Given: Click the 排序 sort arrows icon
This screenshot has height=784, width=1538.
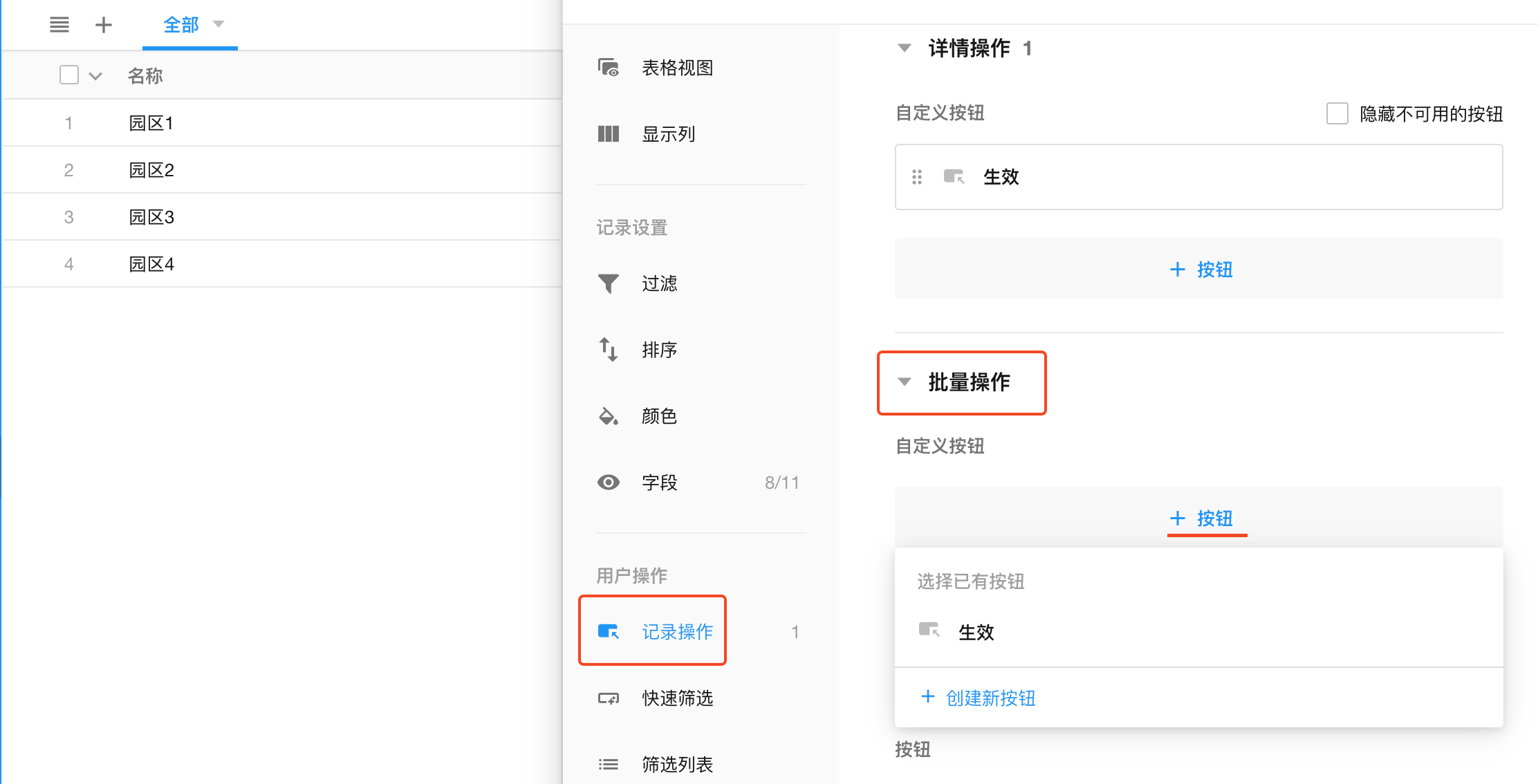Looking at the screenshot, I should point(609,349).
